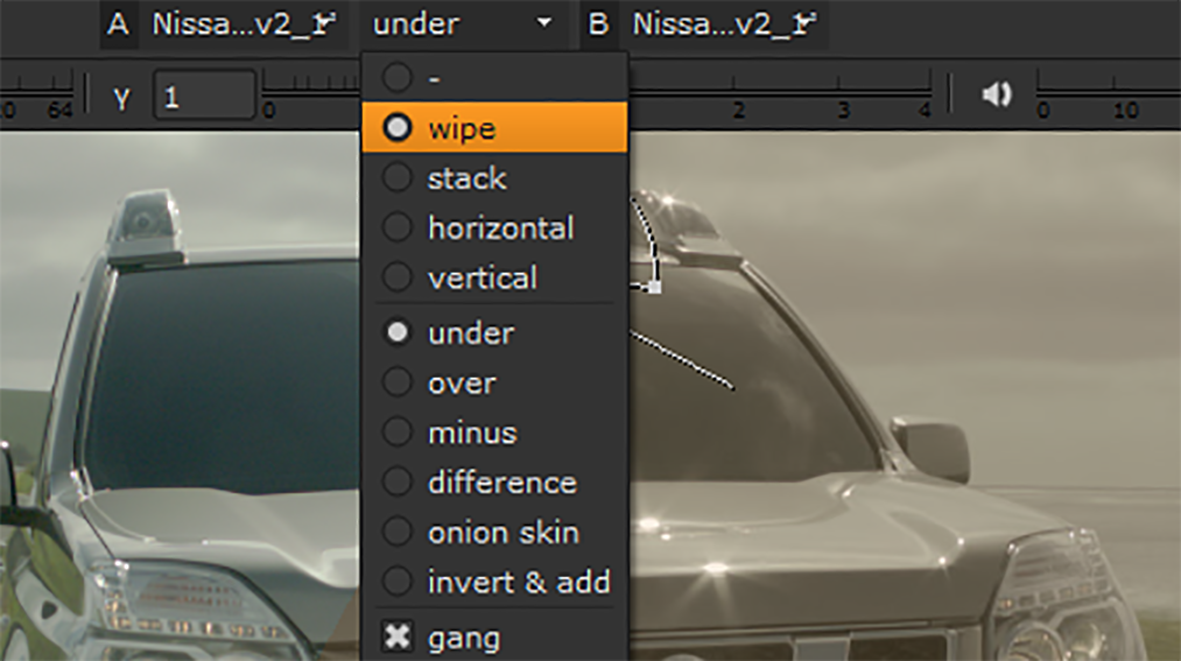
Task: Toggle the 'gang' checkbox
Action: [x=396, y=636]
